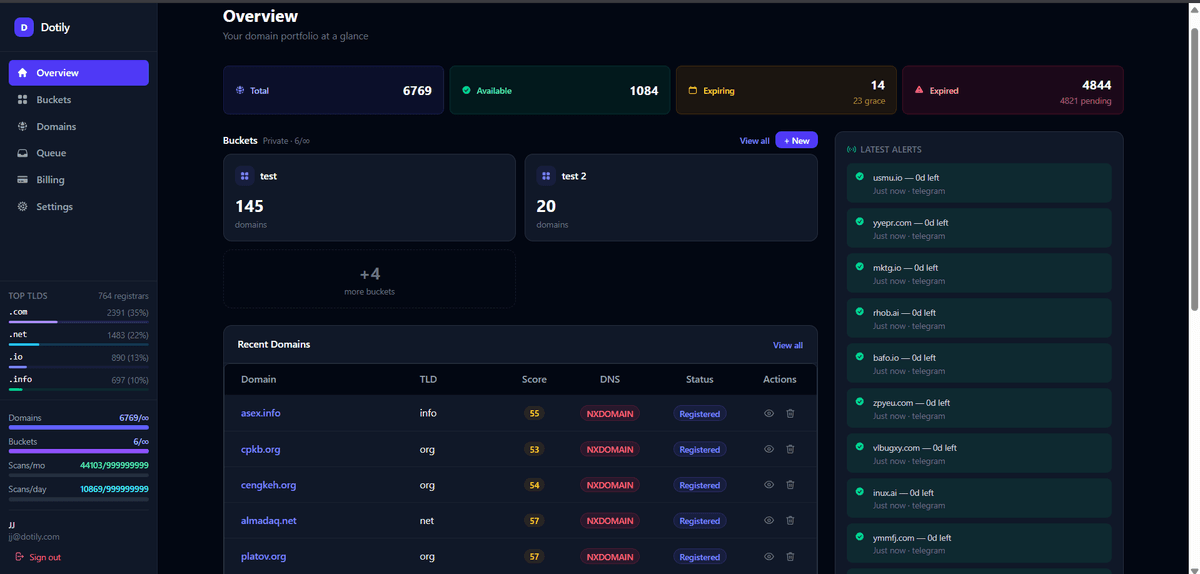Click the New bucket button
Screen dimensions: 1200x574
(x=796, y=141)
